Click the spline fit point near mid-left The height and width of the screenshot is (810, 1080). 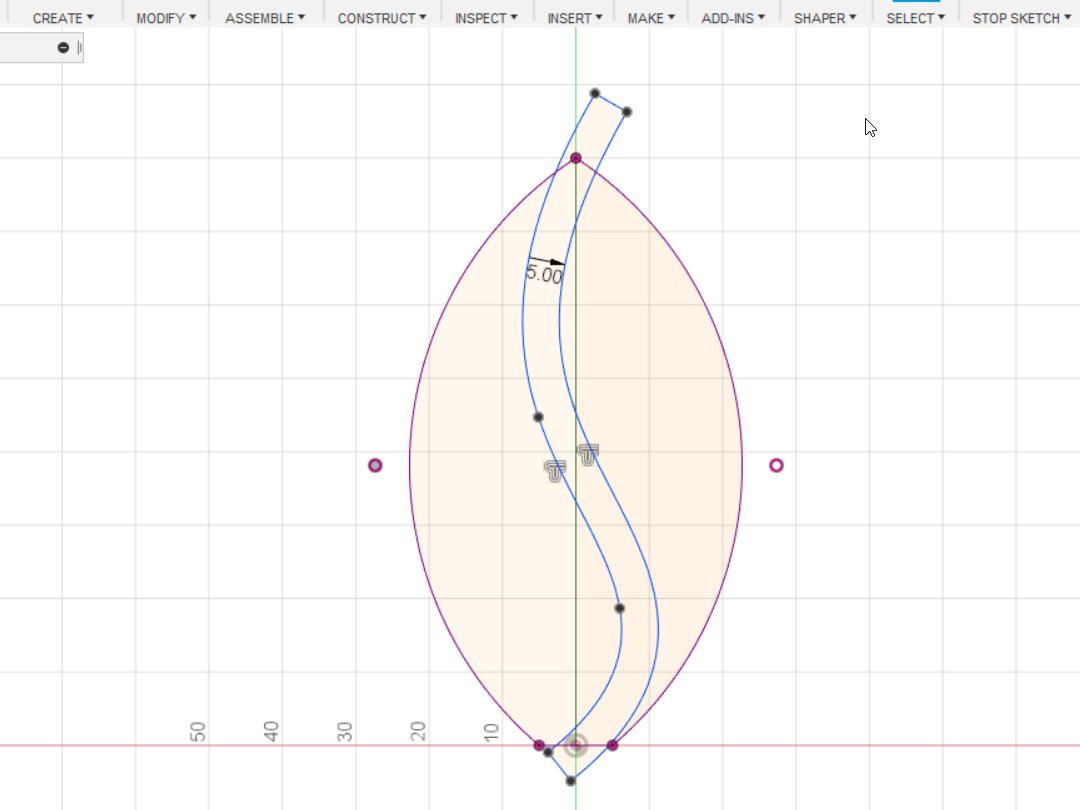[x=538, y=417]
